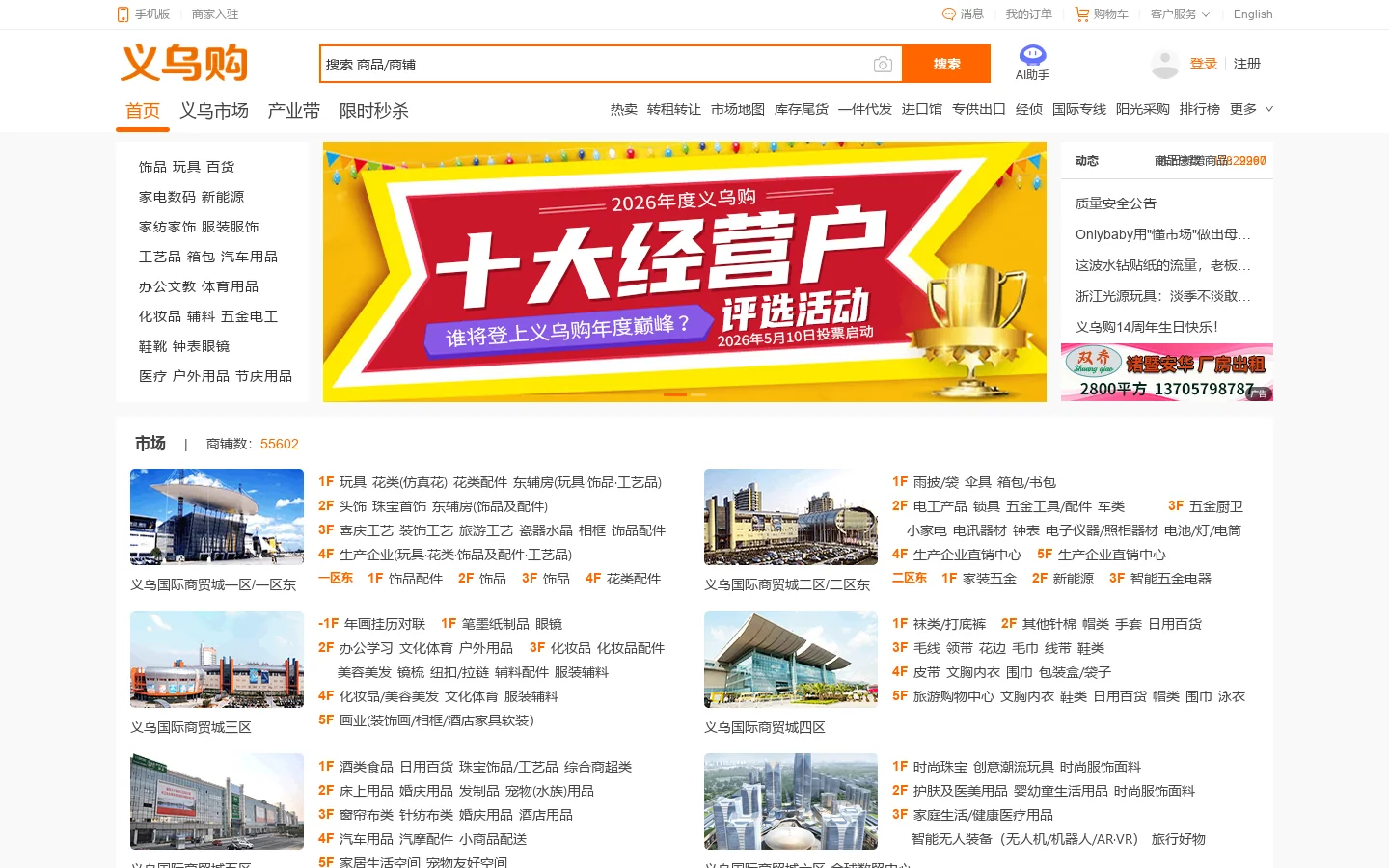Switch language to English
Viewport: 1389px width, 868px height.
pos(1253,14)
